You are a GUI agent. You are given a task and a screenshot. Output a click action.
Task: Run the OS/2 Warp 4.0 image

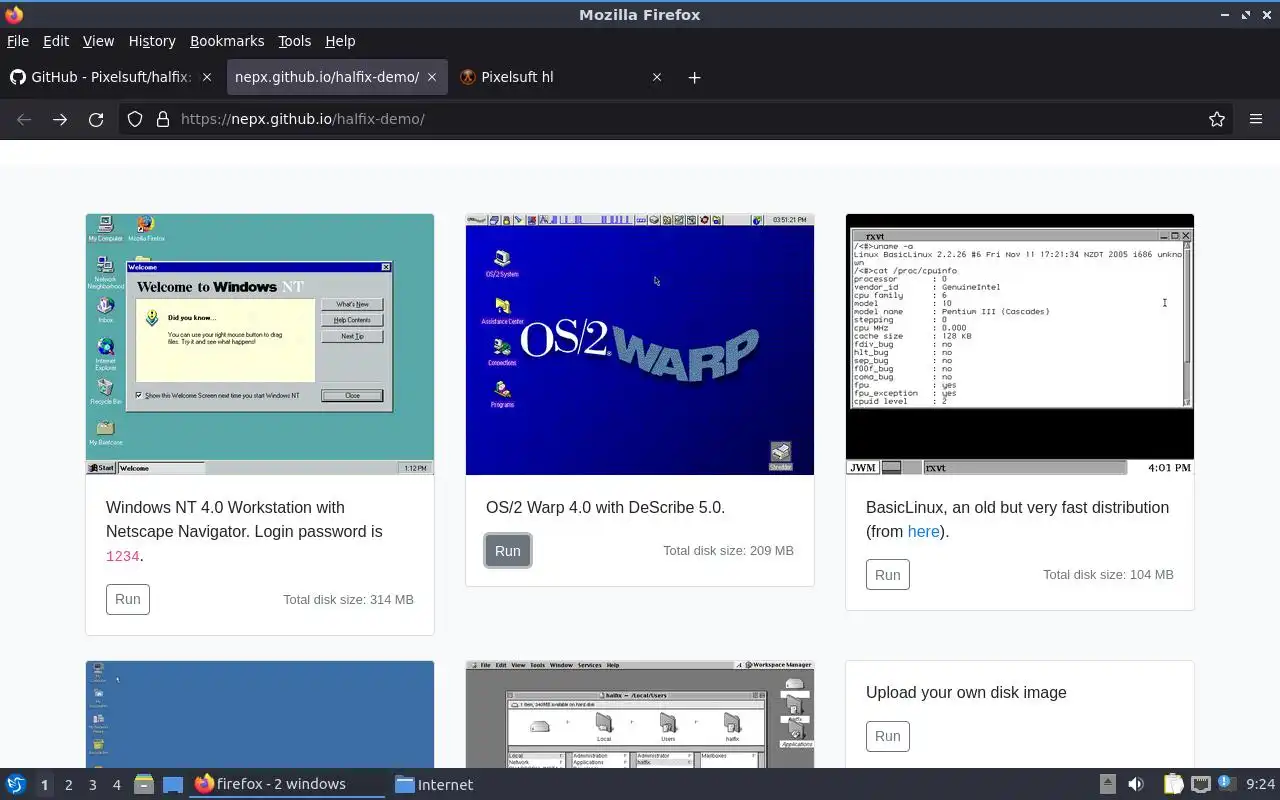(x=508, y=551)
